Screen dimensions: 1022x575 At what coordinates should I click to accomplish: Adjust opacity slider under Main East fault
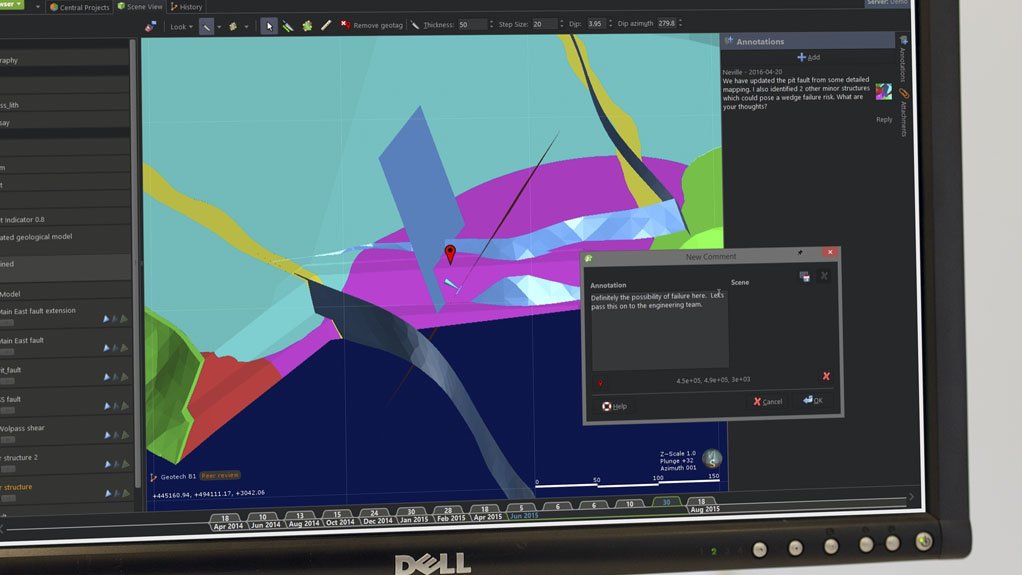pyautogui.click(x=7, y=352)
